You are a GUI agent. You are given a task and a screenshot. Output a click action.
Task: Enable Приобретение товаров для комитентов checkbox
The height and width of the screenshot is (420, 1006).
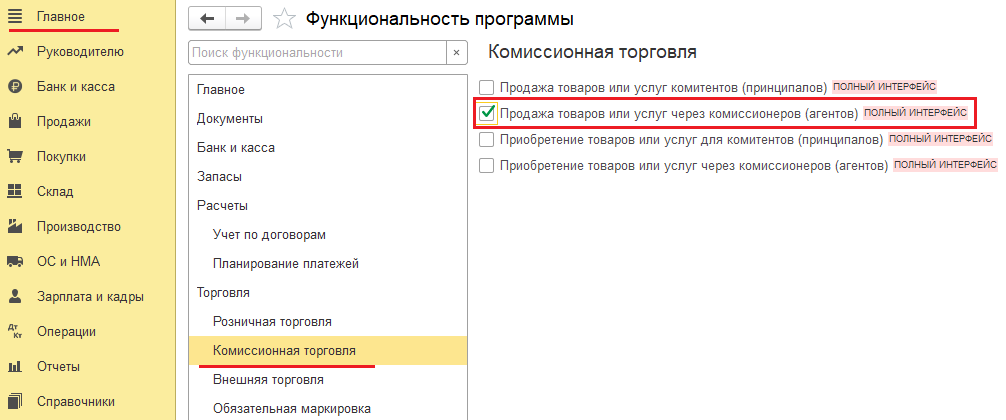(487, 139)
